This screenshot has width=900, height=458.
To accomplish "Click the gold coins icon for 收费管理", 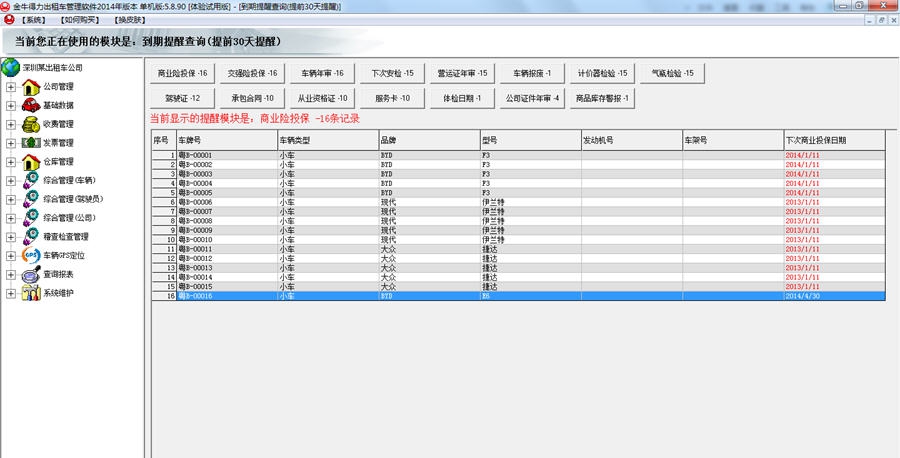I will (x=31, y=124).
